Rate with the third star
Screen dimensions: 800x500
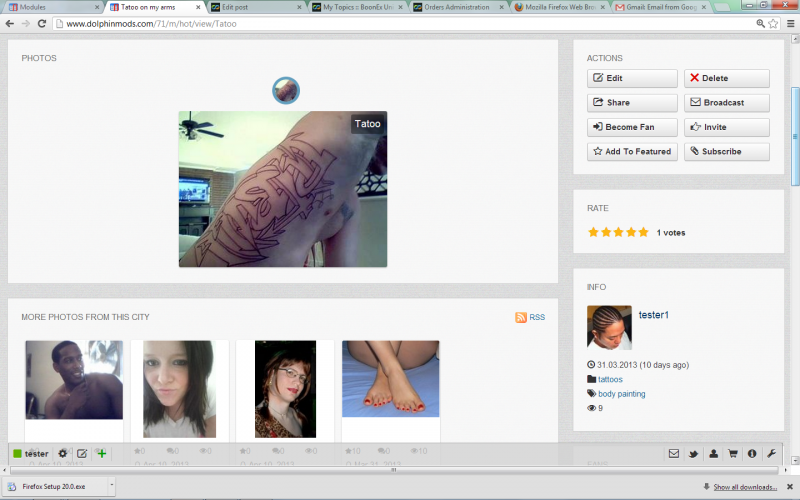(618, 232)
